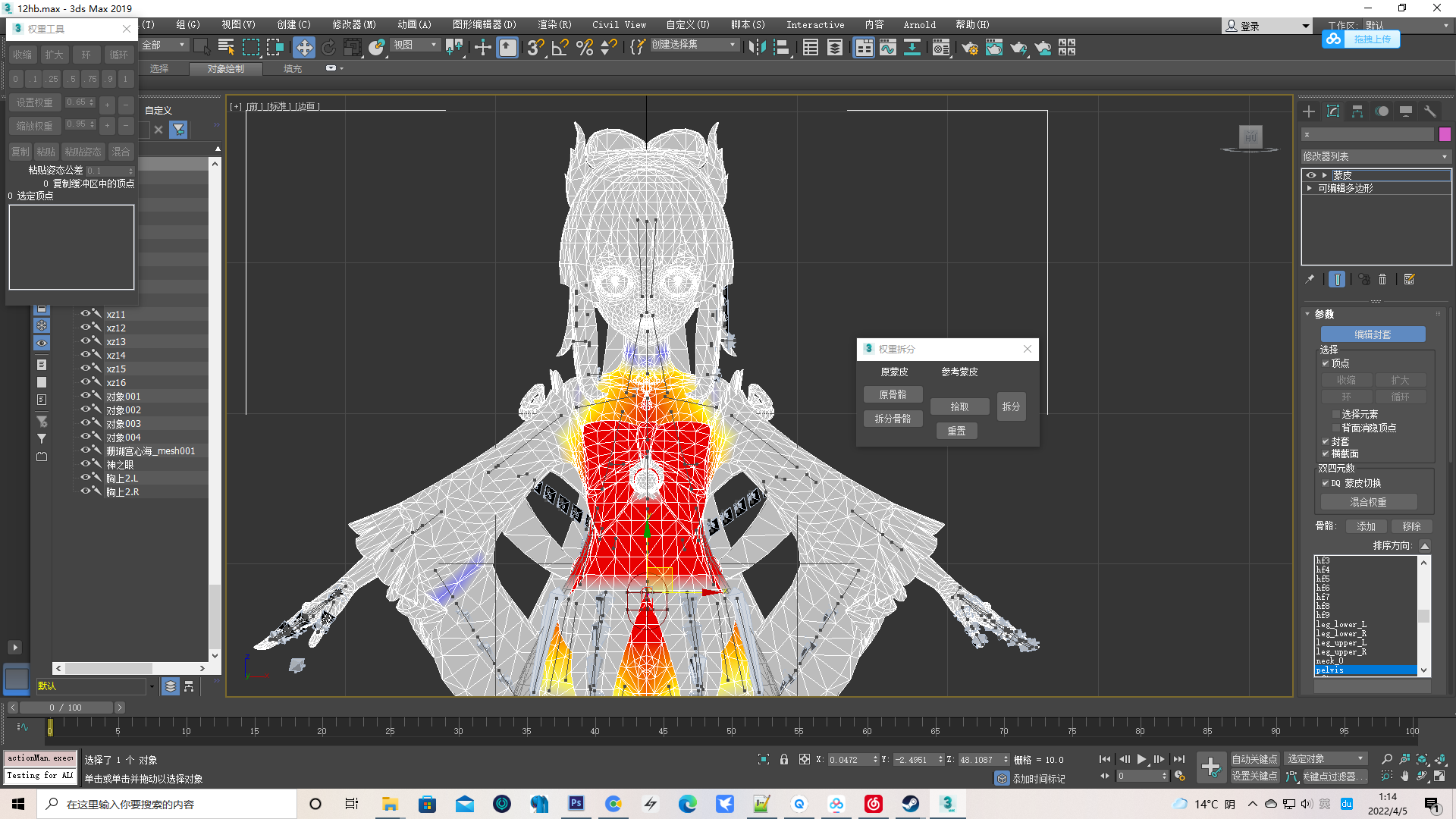Open the 渲染(R) menu
This screenshot has width=1456, height=819.
coord(554,25)
